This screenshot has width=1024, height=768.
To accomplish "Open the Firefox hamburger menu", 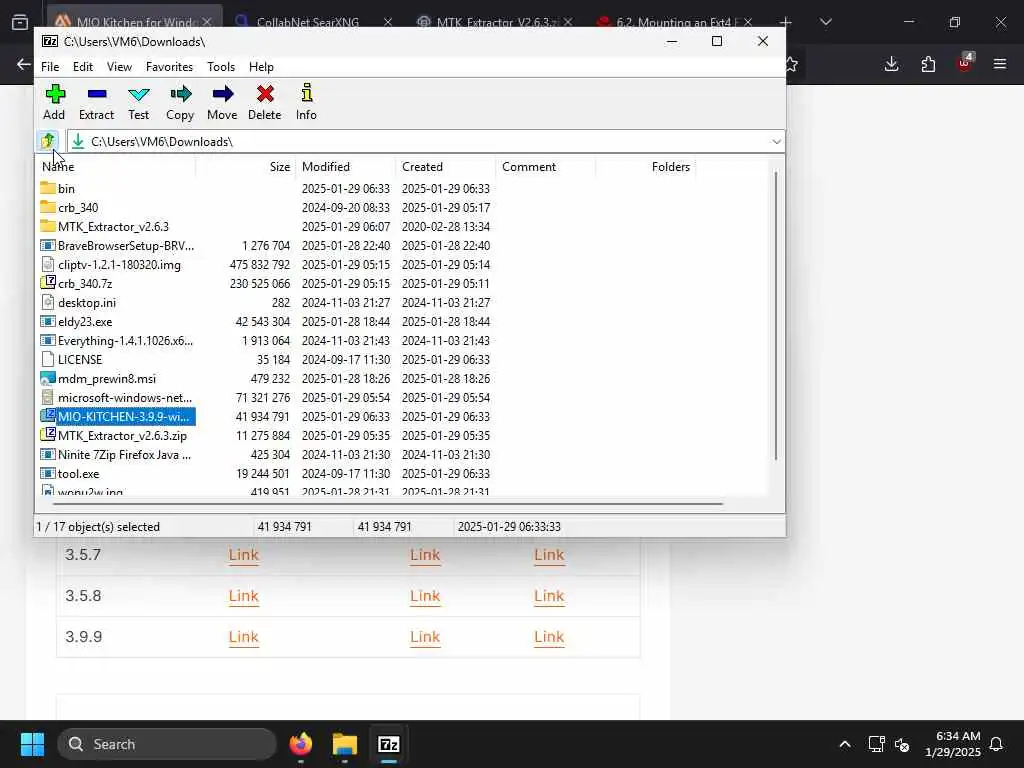I will coord(1000,64).
